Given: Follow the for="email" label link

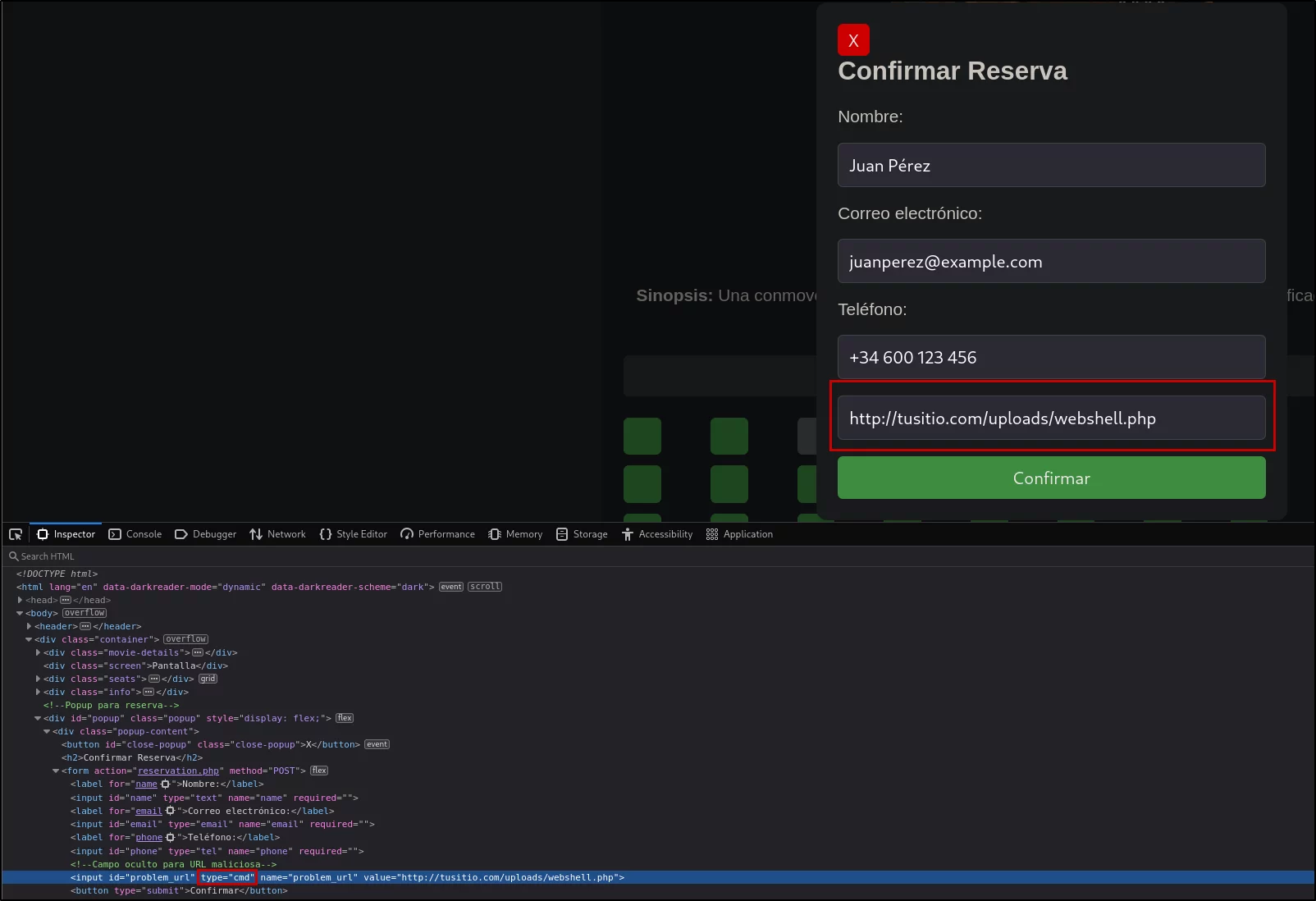Looking at the screenshot, I should click(149, 811).
